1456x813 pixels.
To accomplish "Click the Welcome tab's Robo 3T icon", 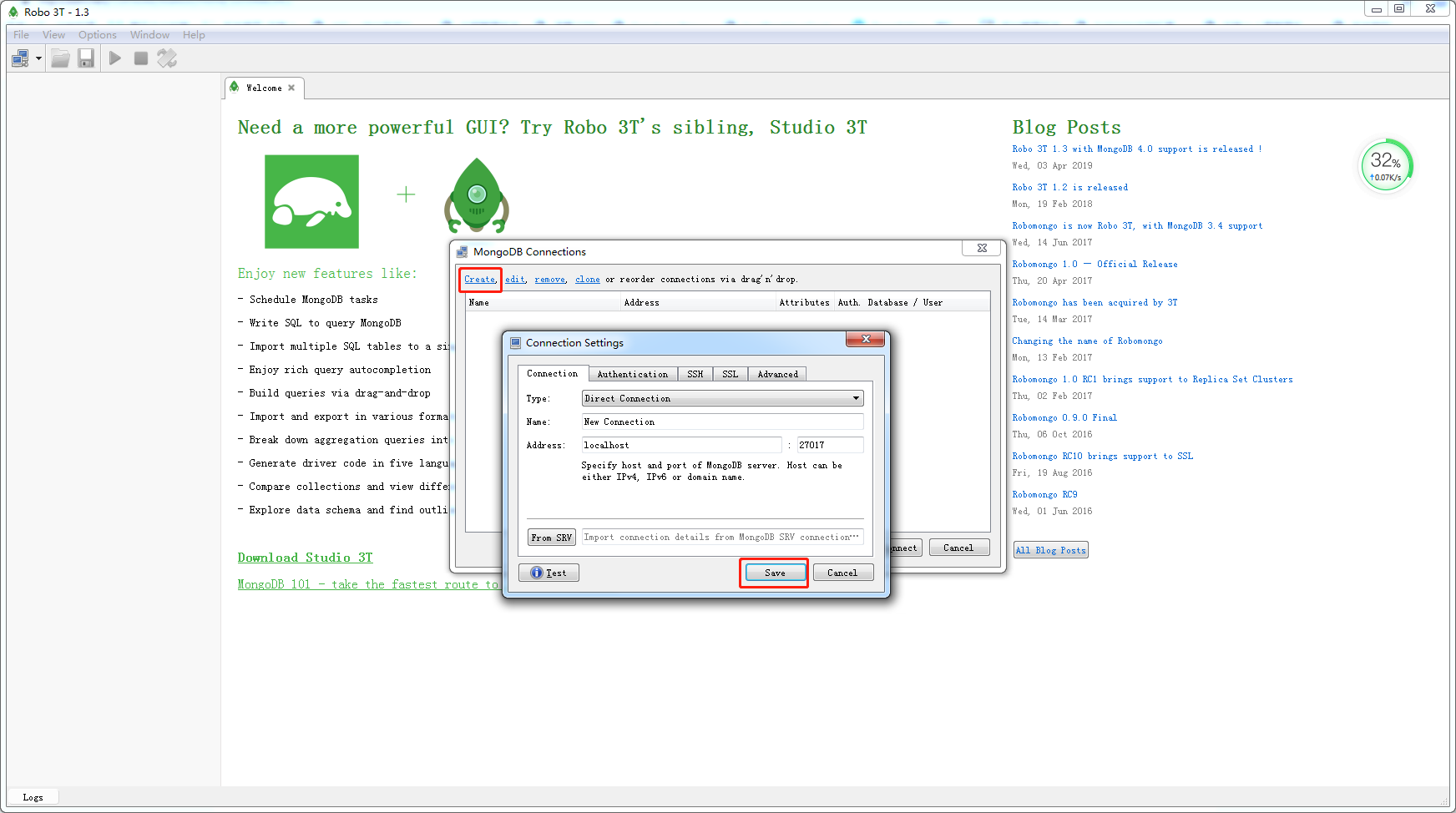I will pyautogui.click(x=235, y=87).
